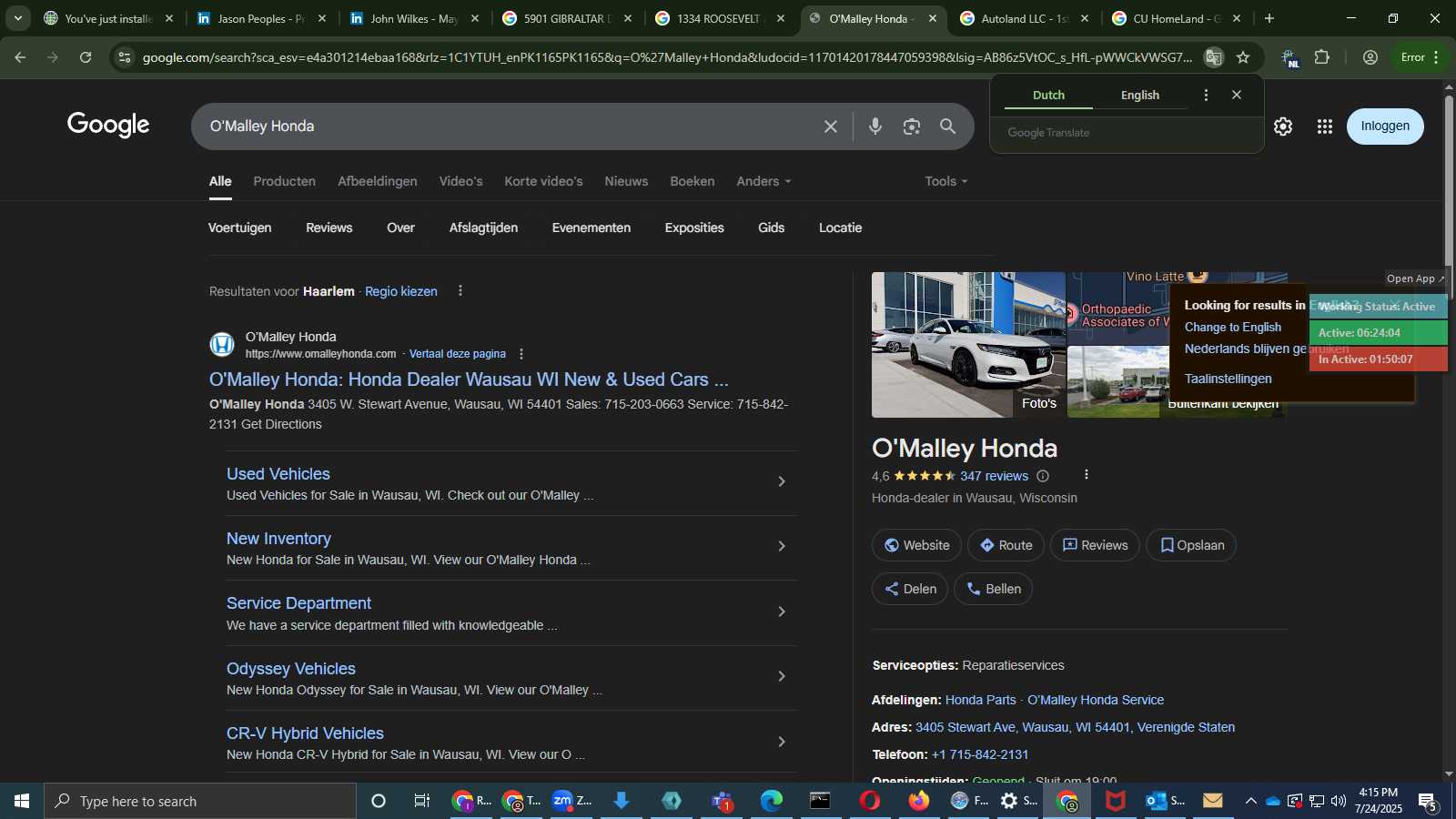This screenshot has width=1456, height=819.
Task: Open more options next to Regio kiezen
Action: coord(460,291)
